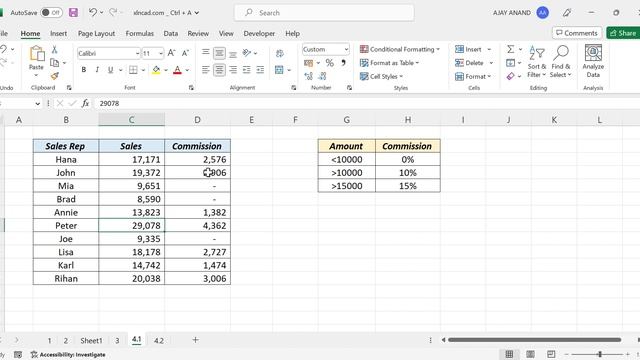640x360 pixels.
Task: Select the Format Painter brush
Action: [x=55, y=76]
